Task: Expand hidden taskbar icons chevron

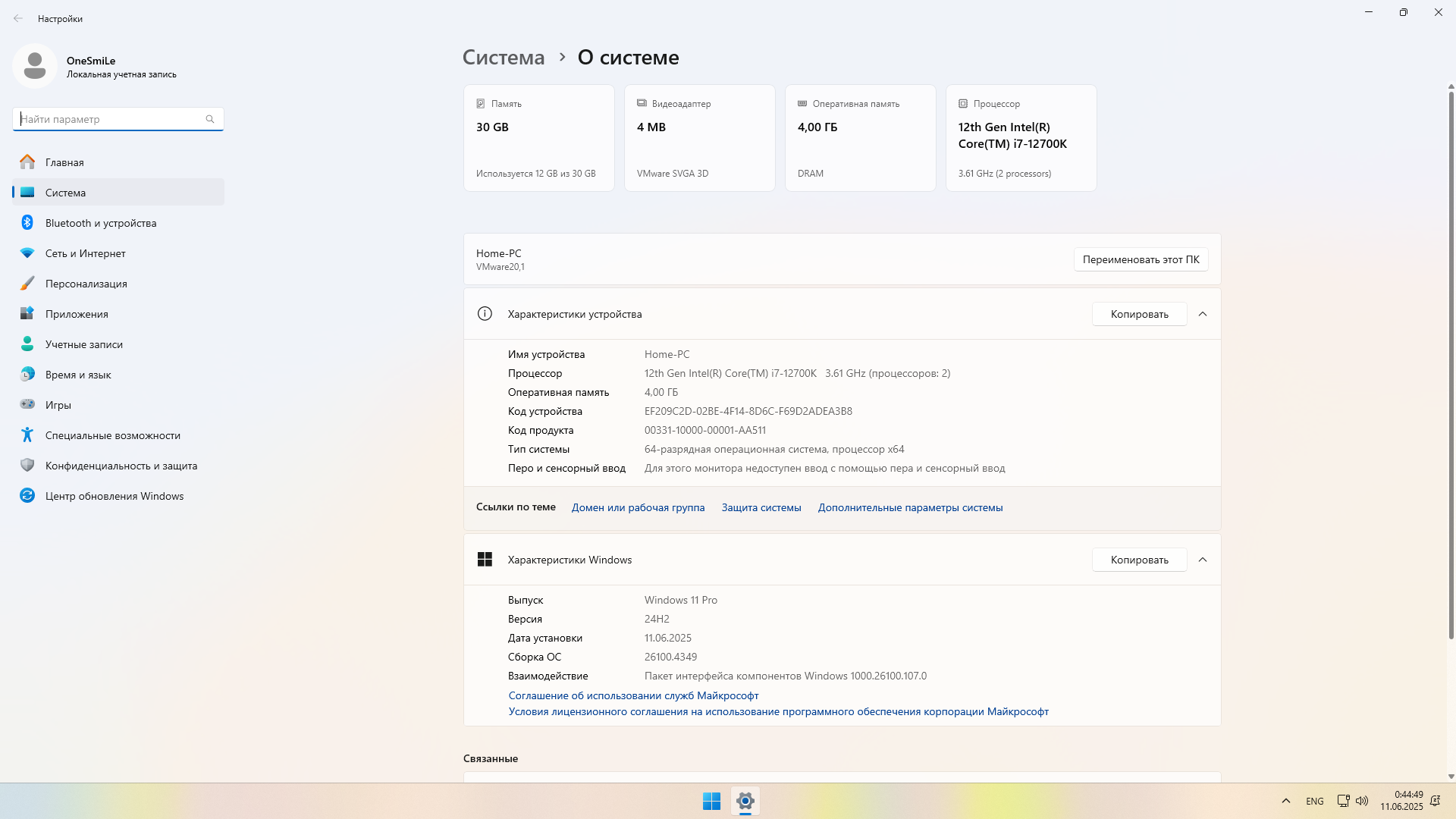Action: (1285, 800)
